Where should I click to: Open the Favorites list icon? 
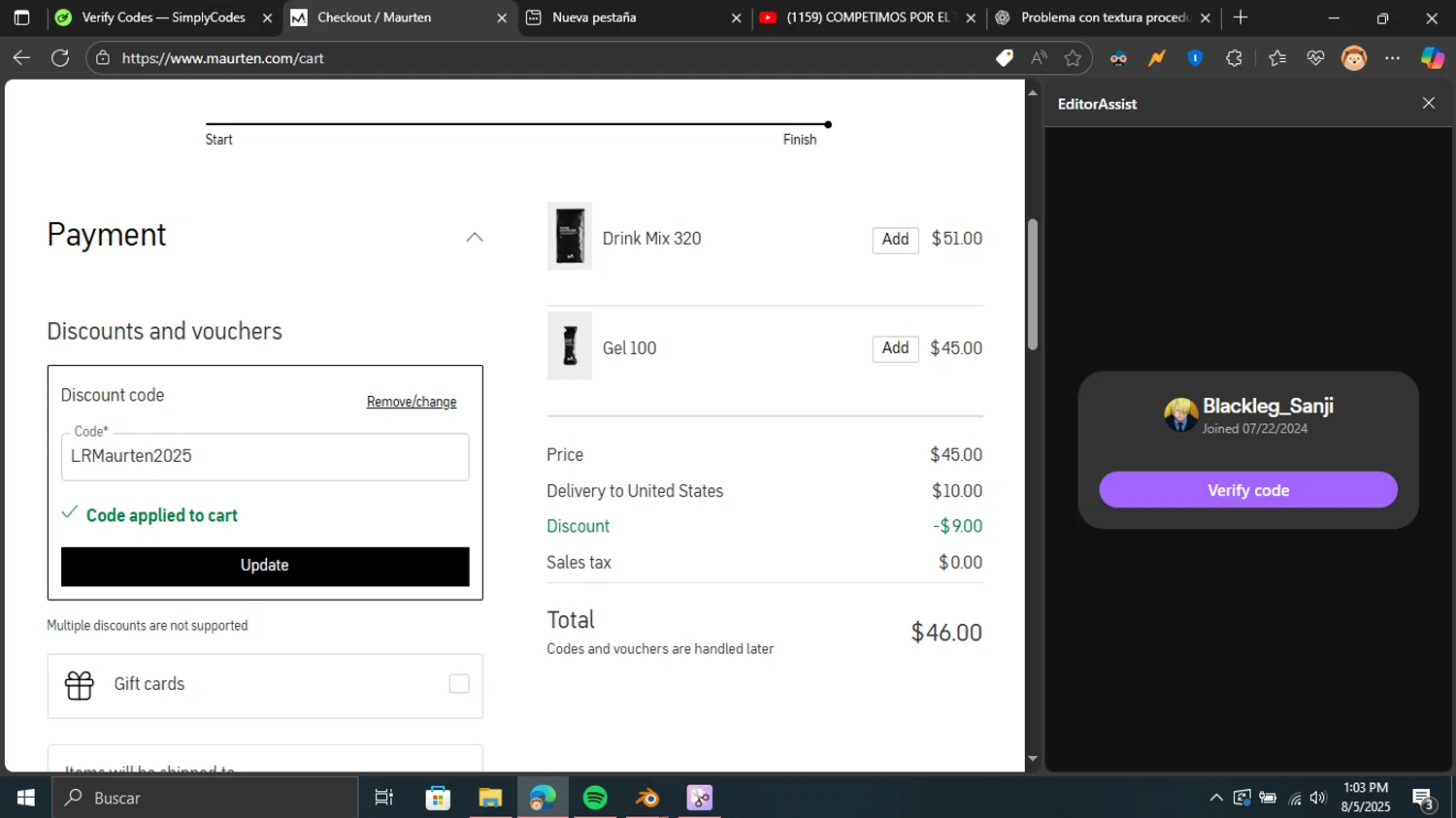[x=1277, y=58]
